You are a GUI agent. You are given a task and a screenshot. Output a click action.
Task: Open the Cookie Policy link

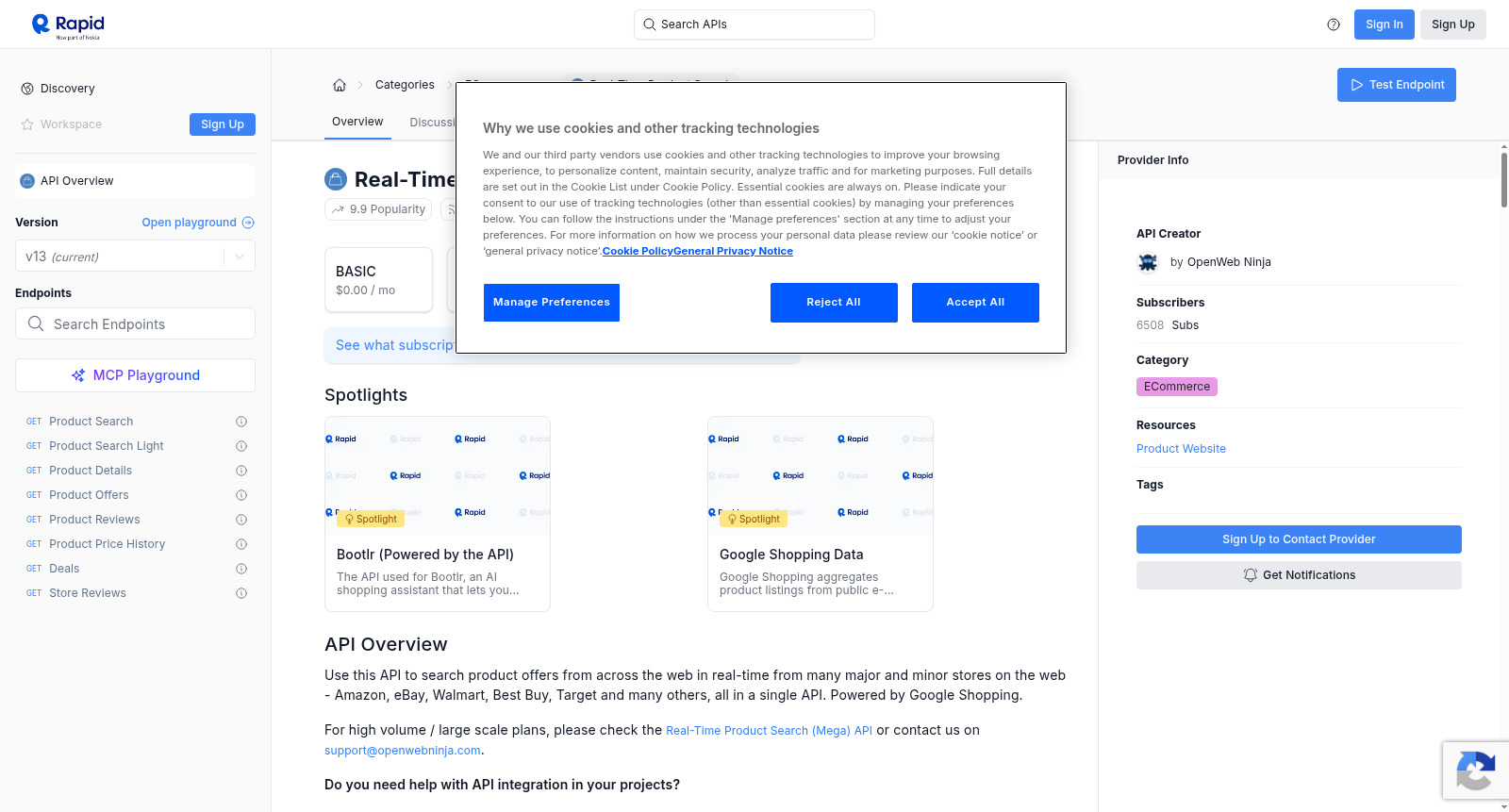(x=638, y=251)
